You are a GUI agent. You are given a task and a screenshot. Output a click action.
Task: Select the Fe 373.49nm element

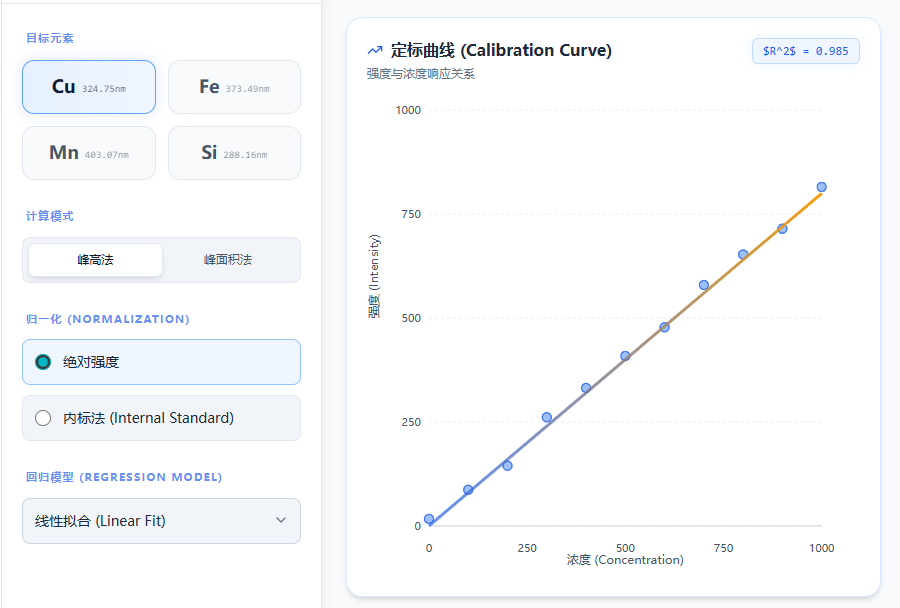click(234, 87)
